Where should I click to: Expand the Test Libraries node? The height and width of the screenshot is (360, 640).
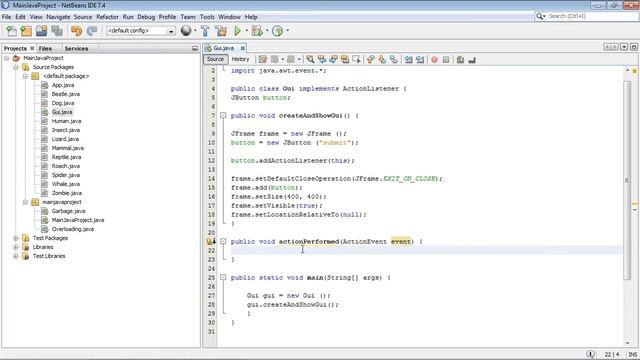click(x=16, y=256)
